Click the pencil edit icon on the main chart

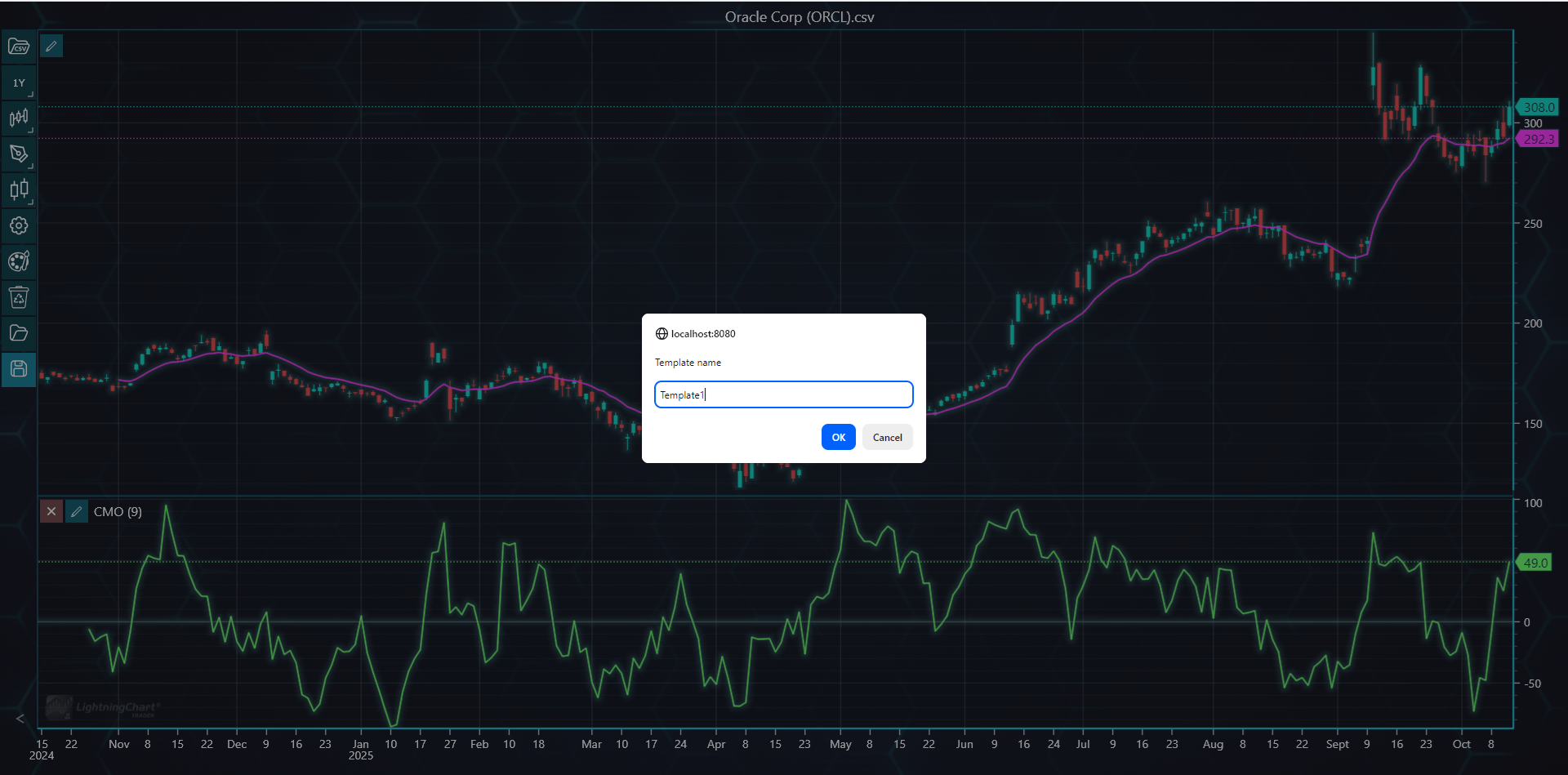pyautogui.click(x=51, y=47)
